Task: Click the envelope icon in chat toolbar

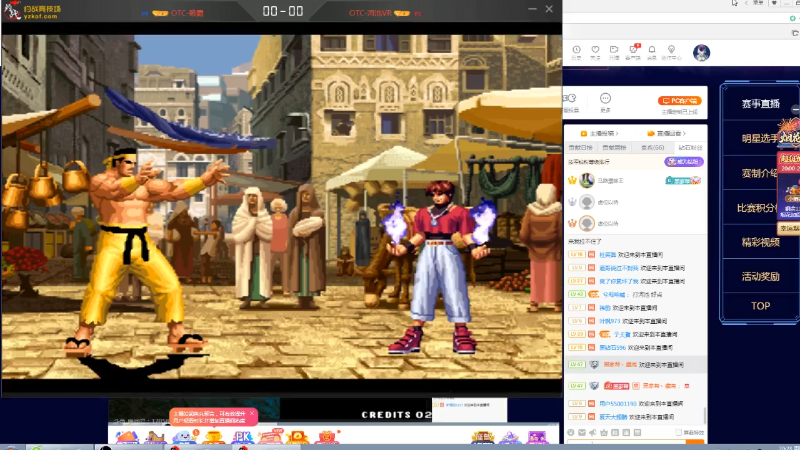Action: tap(582, 432)
